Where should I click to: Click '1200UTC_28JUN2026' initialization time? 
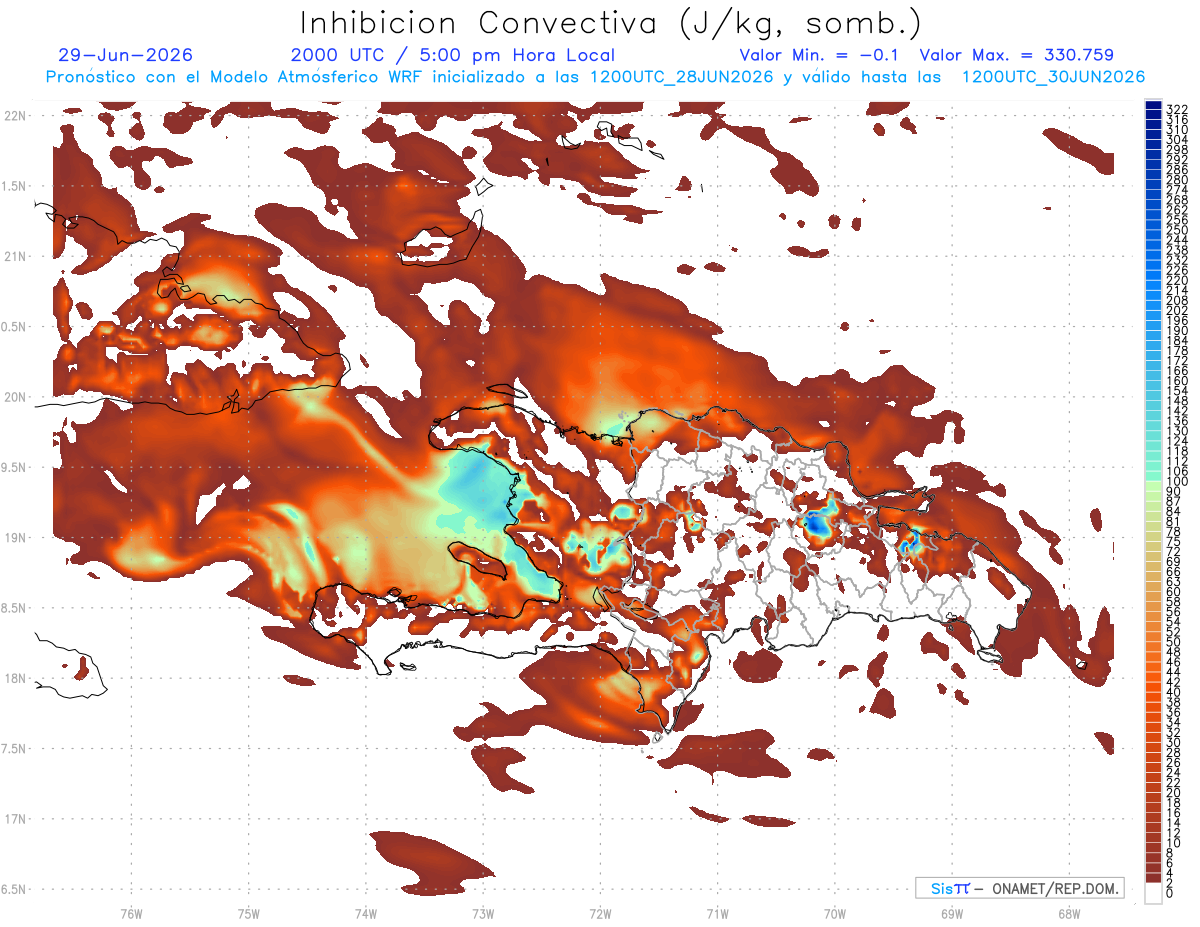pos(682,77)
